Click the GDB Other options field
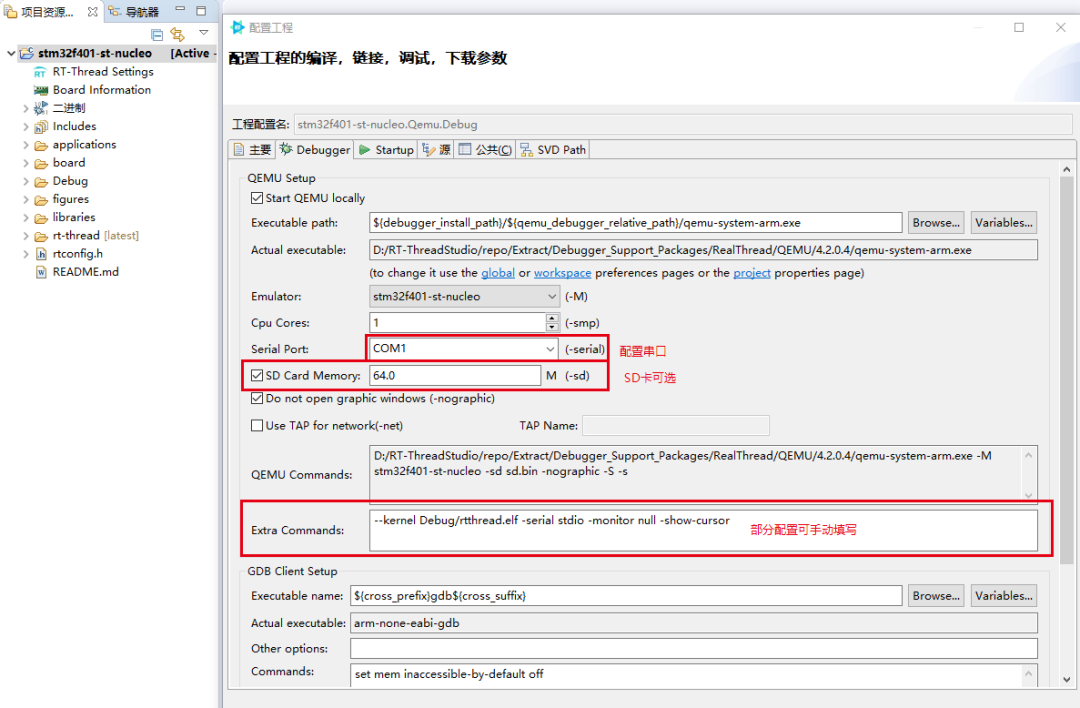This screenshot has width=1080, height=708. (694, 648)
